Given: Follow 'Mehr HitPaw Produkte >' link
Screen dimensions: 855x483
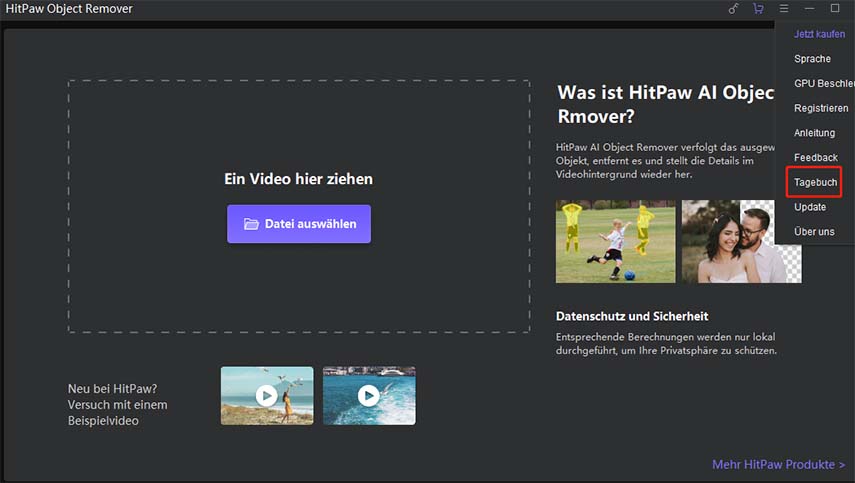Looking at the screenshot, I should click(779, 464).
